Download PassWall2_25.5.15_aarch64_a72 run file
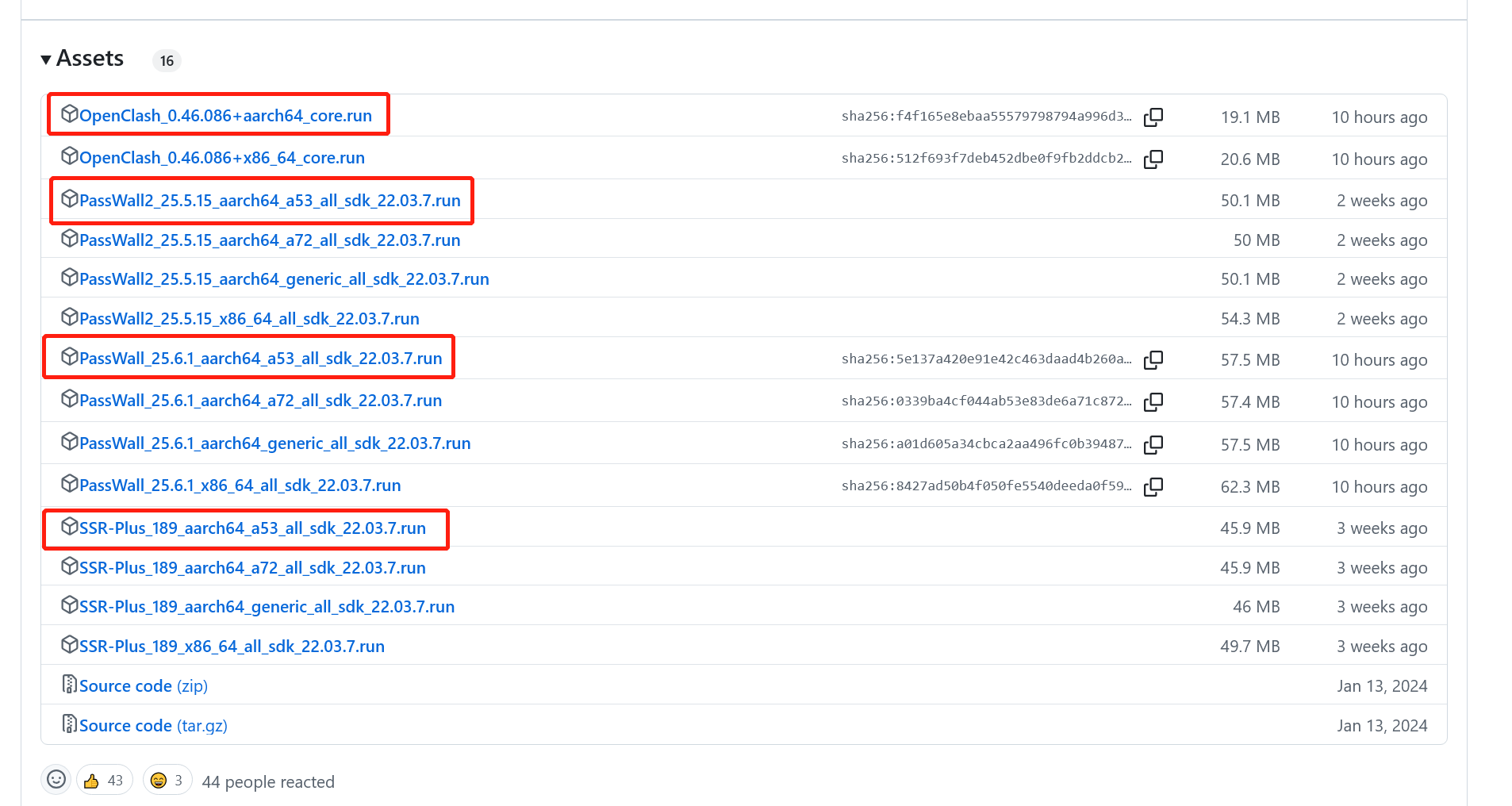Image resolution: width=1512 pixels, height=806 pixels. point(270,240)
